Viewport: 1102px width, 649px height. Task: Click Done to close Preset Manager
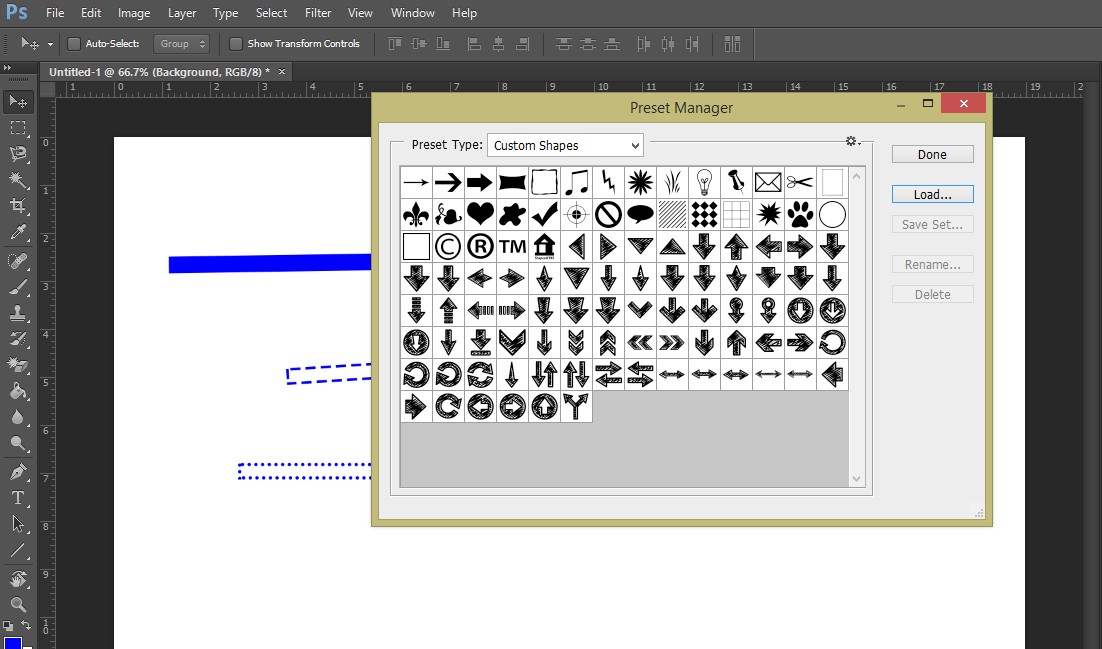click(931, 153)
